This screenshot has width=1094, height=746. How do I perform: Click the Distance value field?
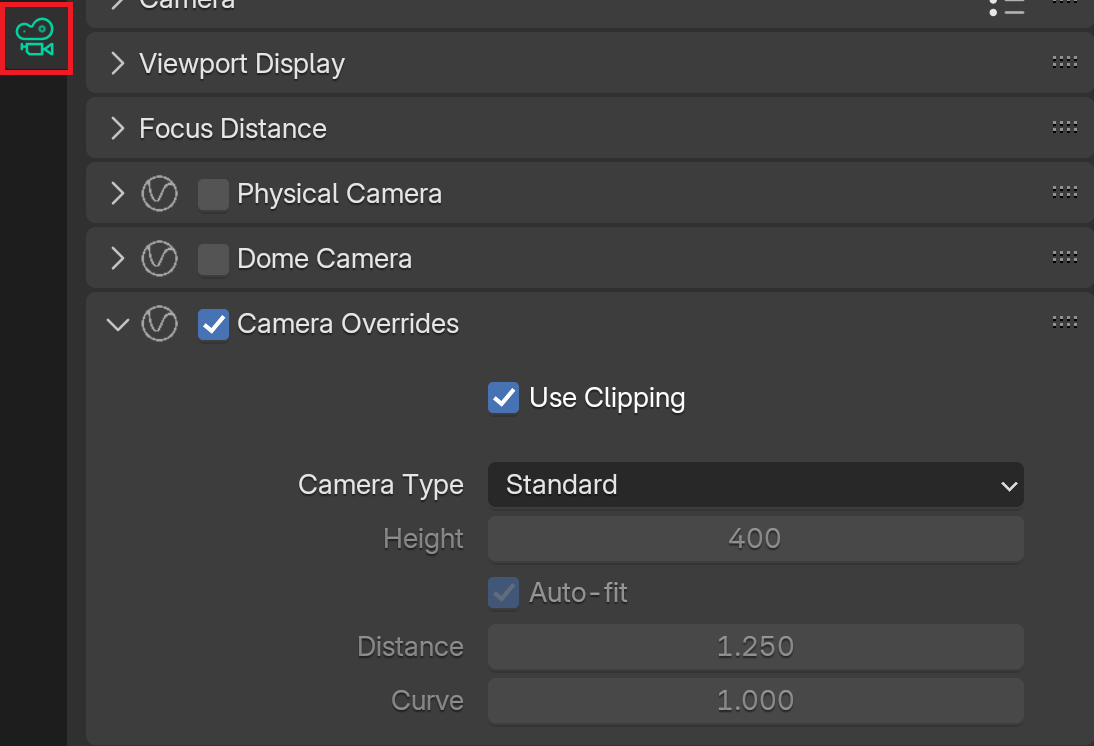[x=756, y=647]
